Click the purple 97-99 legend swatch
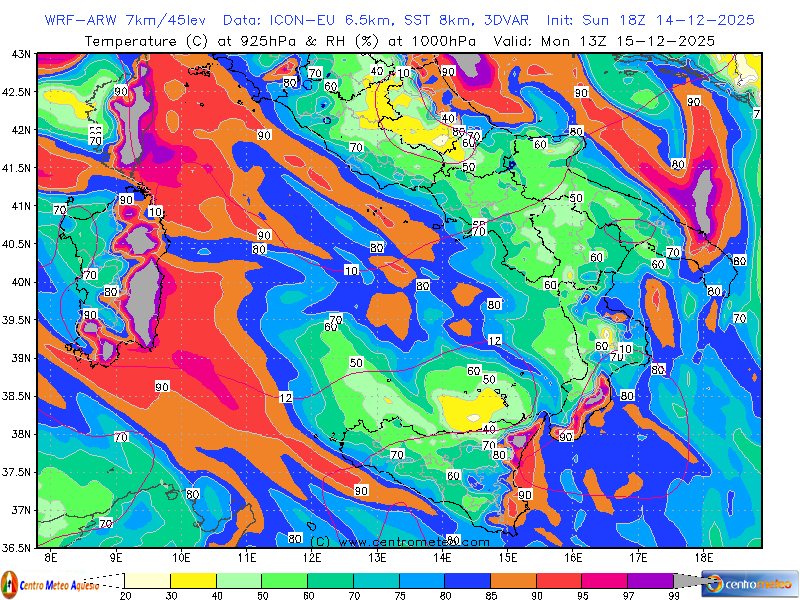 (x=649, y=580)
